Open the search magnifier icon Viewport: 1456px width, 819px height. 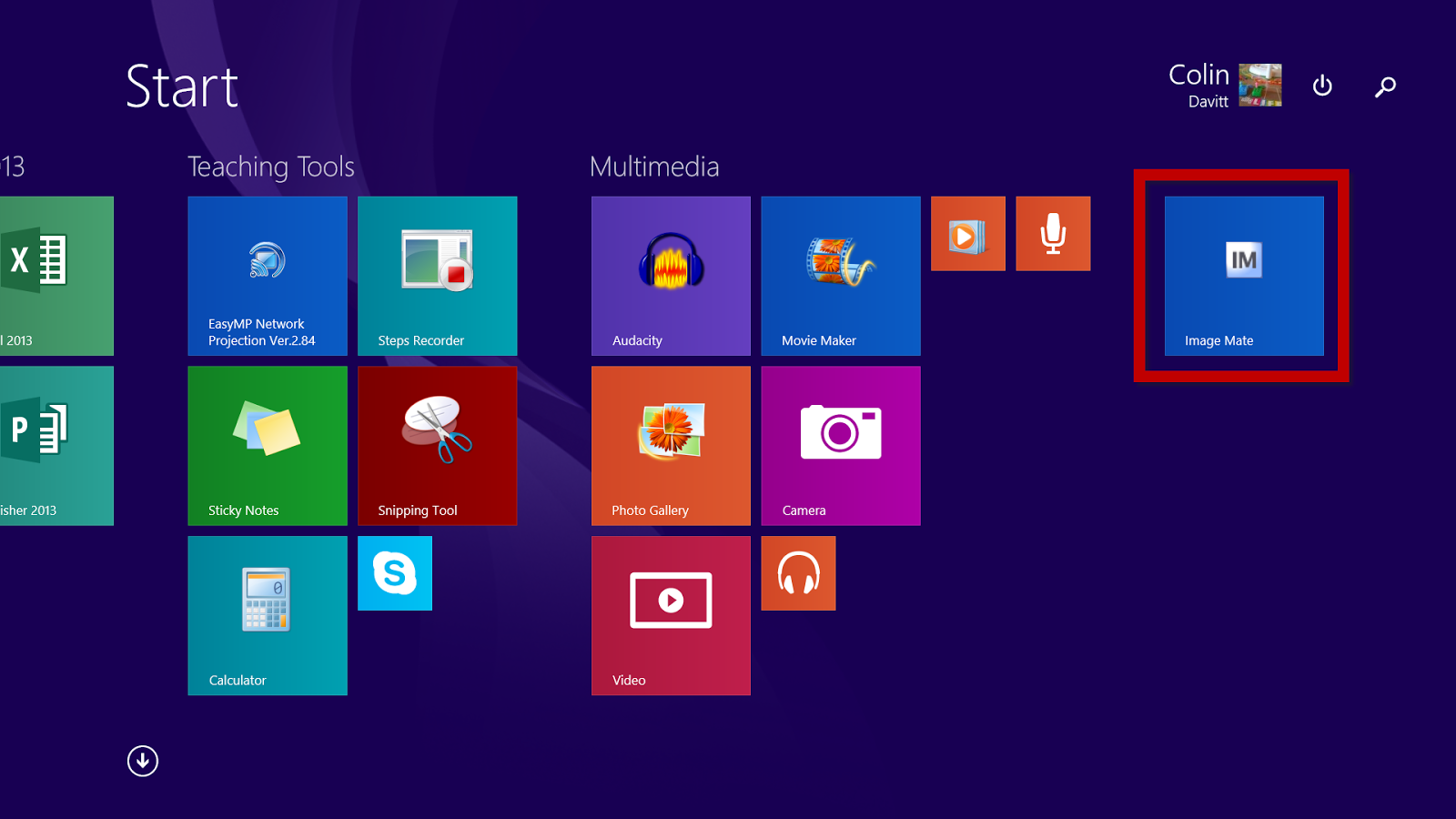click(x=1385, y=86)
